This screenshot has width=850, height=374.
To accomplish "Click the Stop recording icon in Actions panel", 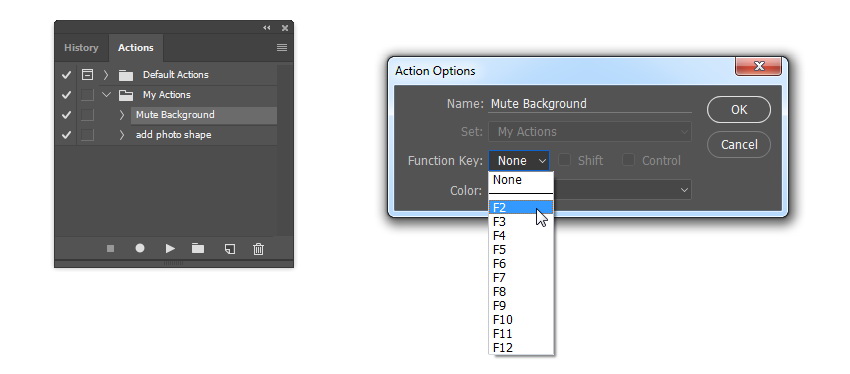I will point(111,249).
